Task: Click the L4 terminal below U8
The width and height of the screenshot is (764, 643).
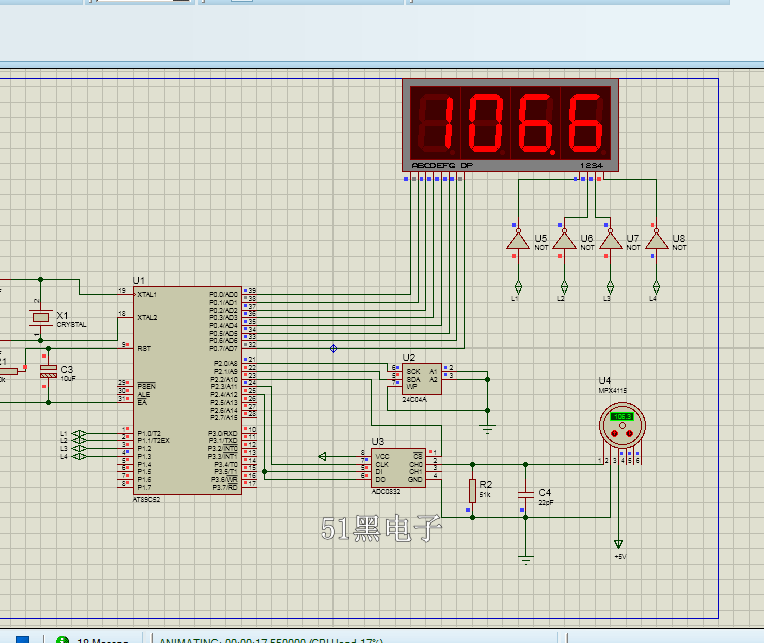Action: 656,287
